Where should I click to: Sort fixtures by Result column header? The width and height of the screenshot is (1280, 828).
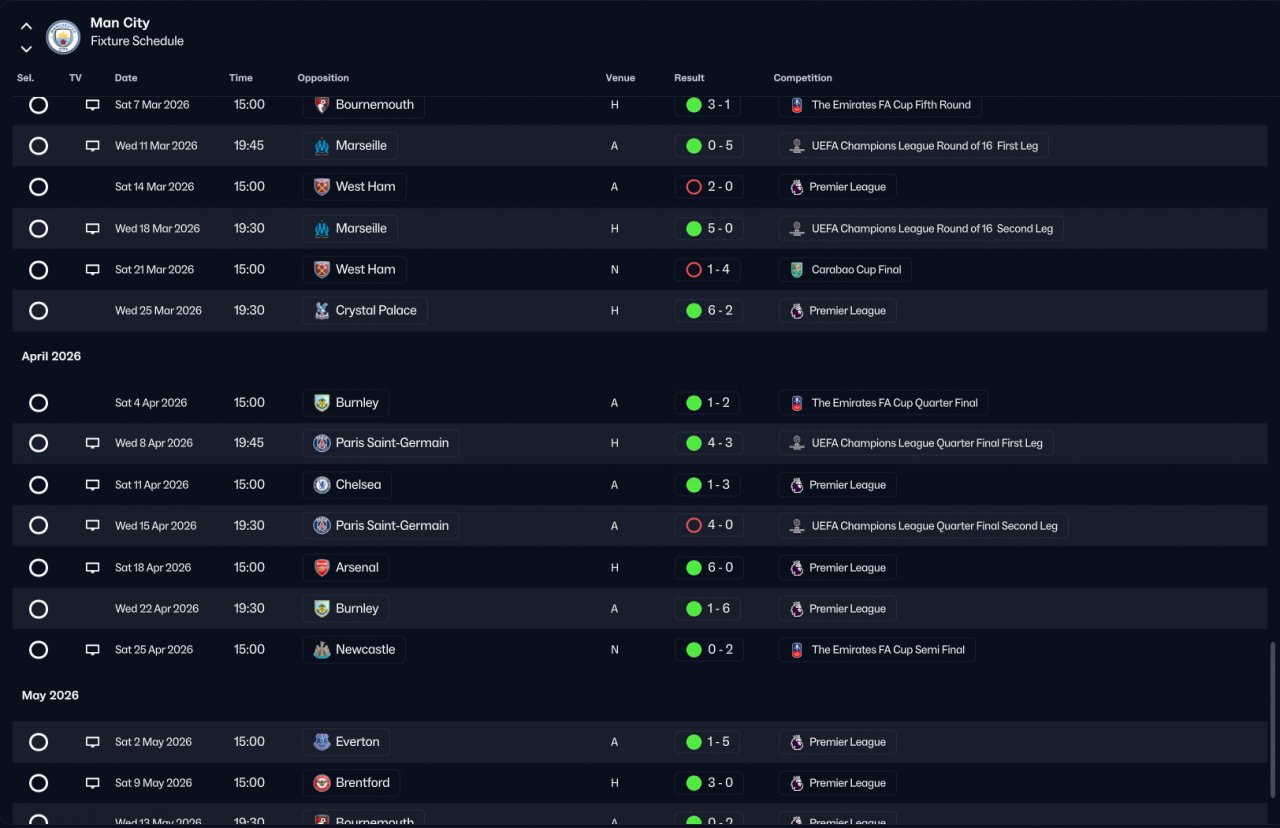point(689,78)
